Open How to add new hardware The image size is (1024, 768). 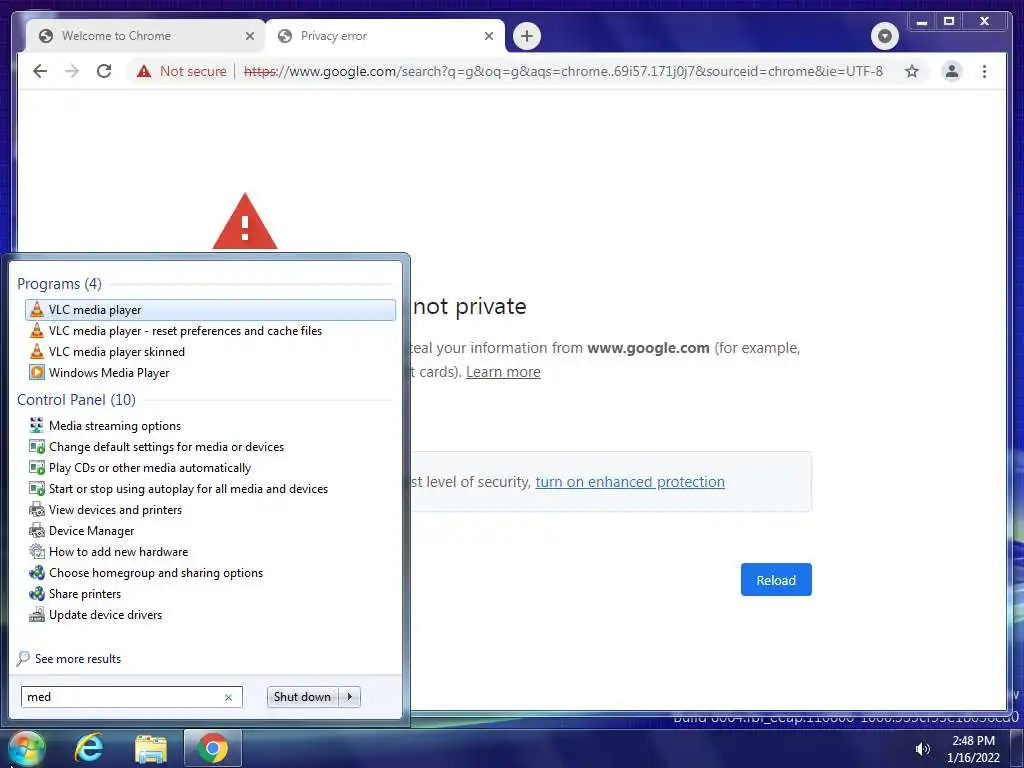point(210,551)
